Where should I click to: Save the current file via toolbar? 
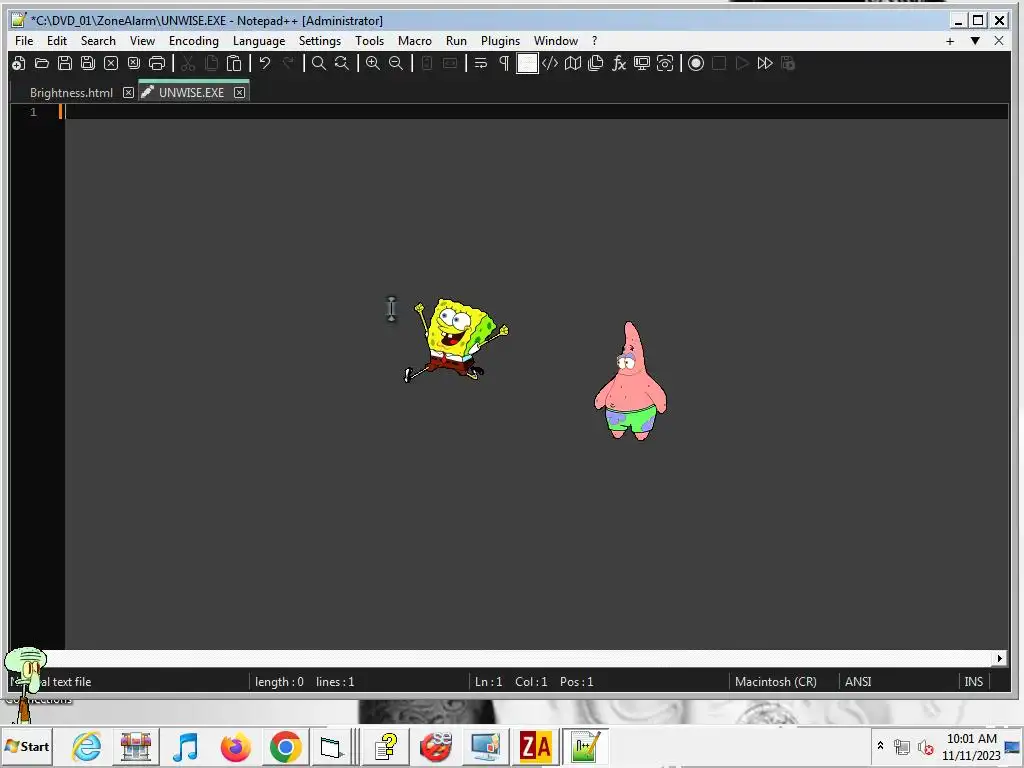click(x=65, y=63)
